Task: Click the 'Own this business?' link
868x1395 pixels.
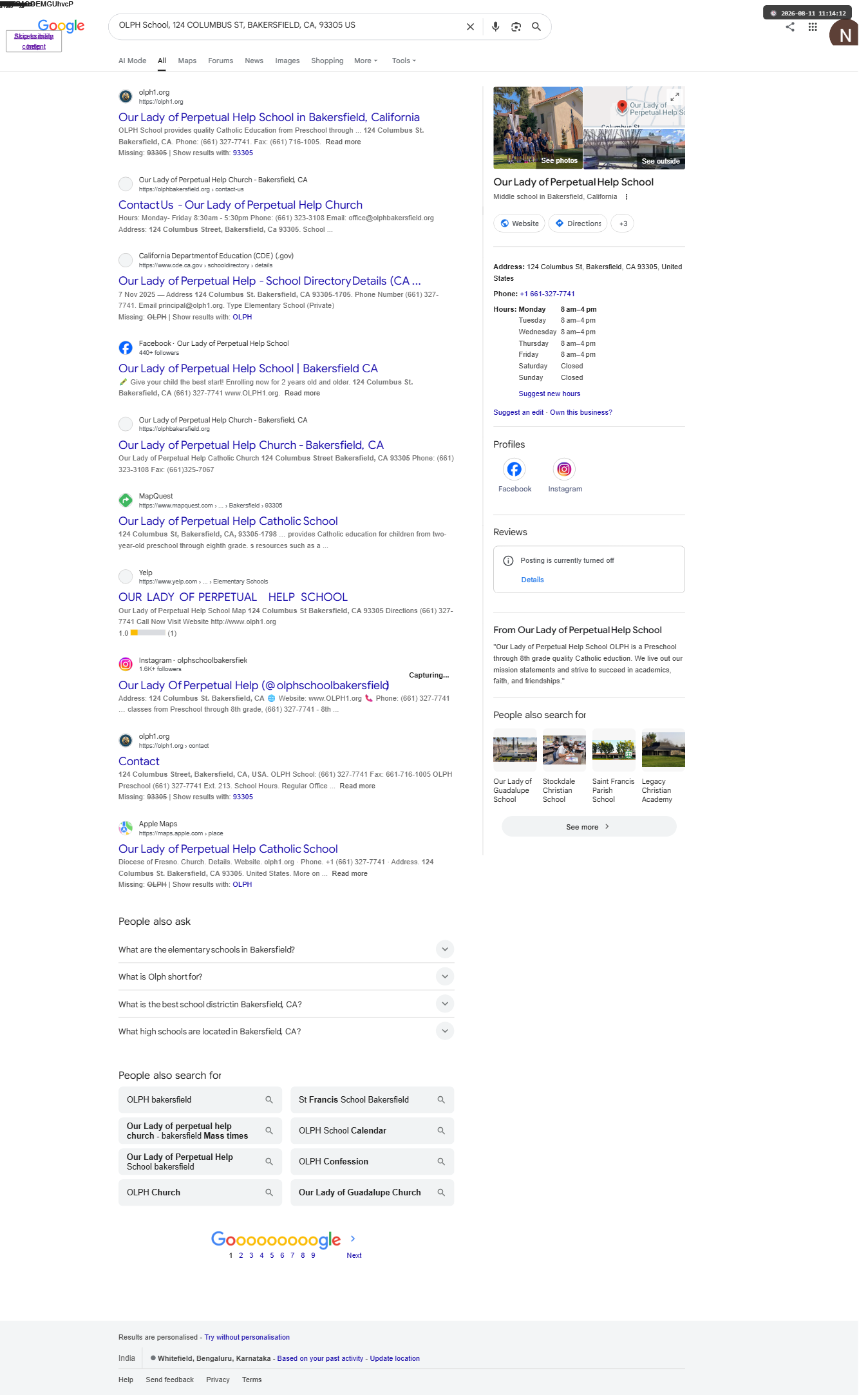Action: tap(581, 413)
